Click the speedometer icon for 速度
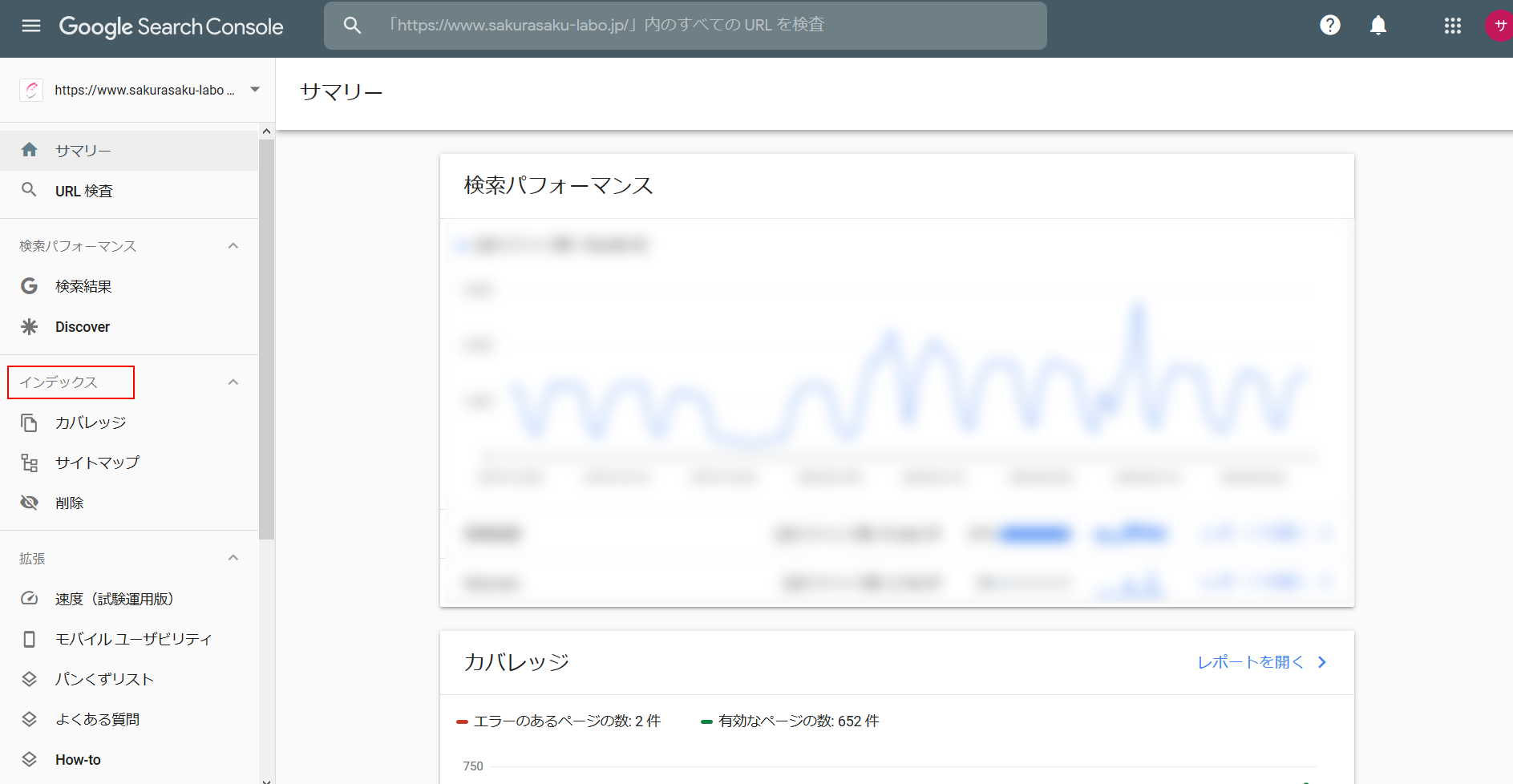Screen dimensions: 1513x784 30,599
